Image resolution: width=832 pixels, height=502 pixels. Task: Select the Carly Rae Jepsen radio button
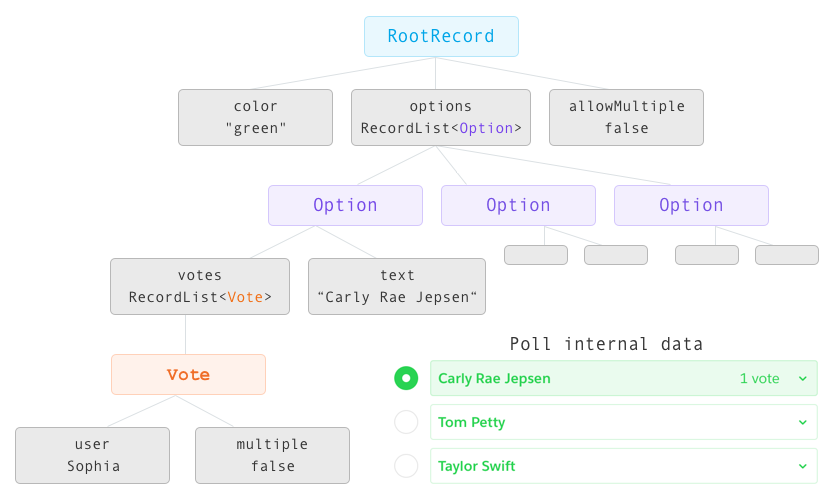click(406, 378)
